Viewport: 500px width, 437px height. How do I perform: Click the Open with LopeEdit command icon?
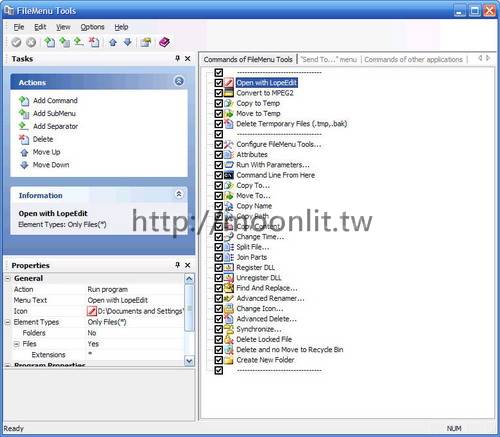point(229,83)
